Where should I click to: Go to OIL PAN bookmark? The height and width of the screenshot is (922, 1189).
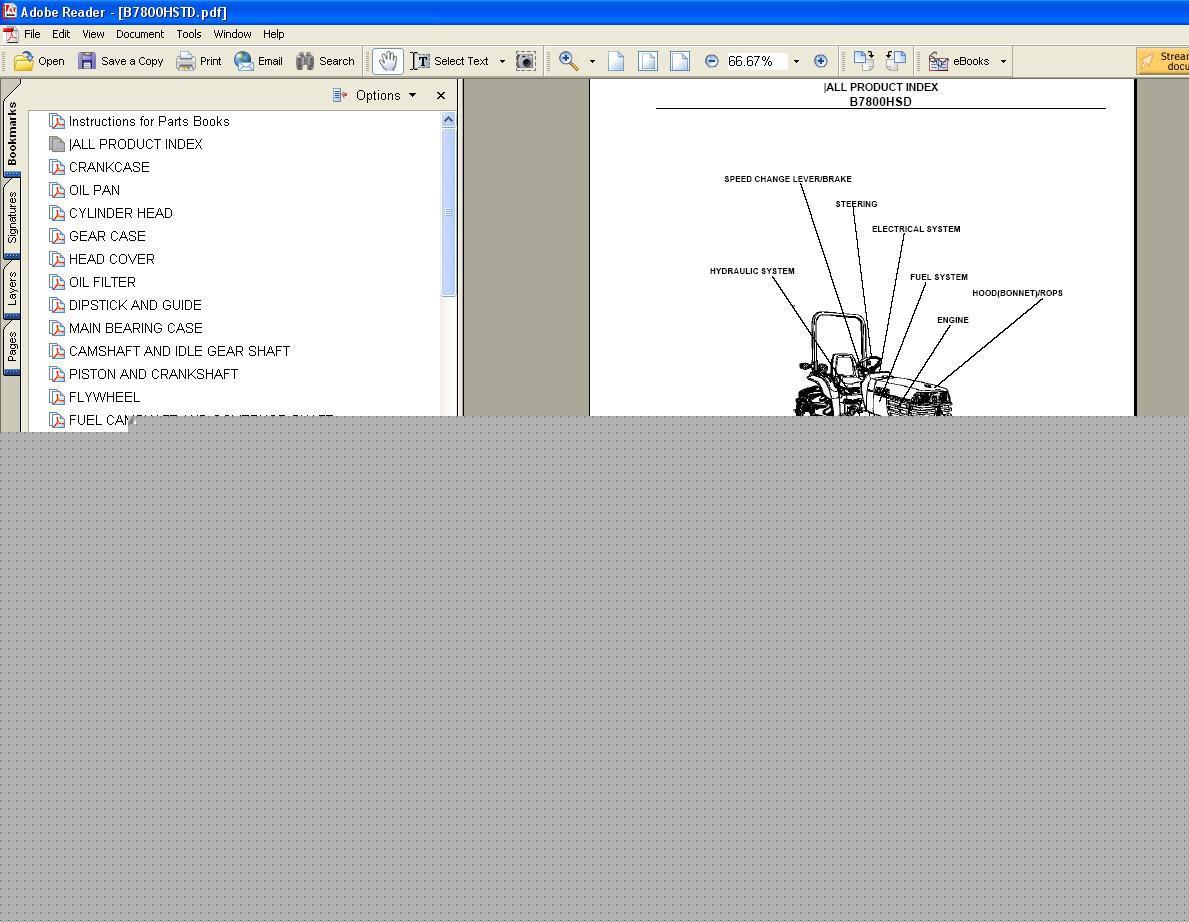point(94,190)
